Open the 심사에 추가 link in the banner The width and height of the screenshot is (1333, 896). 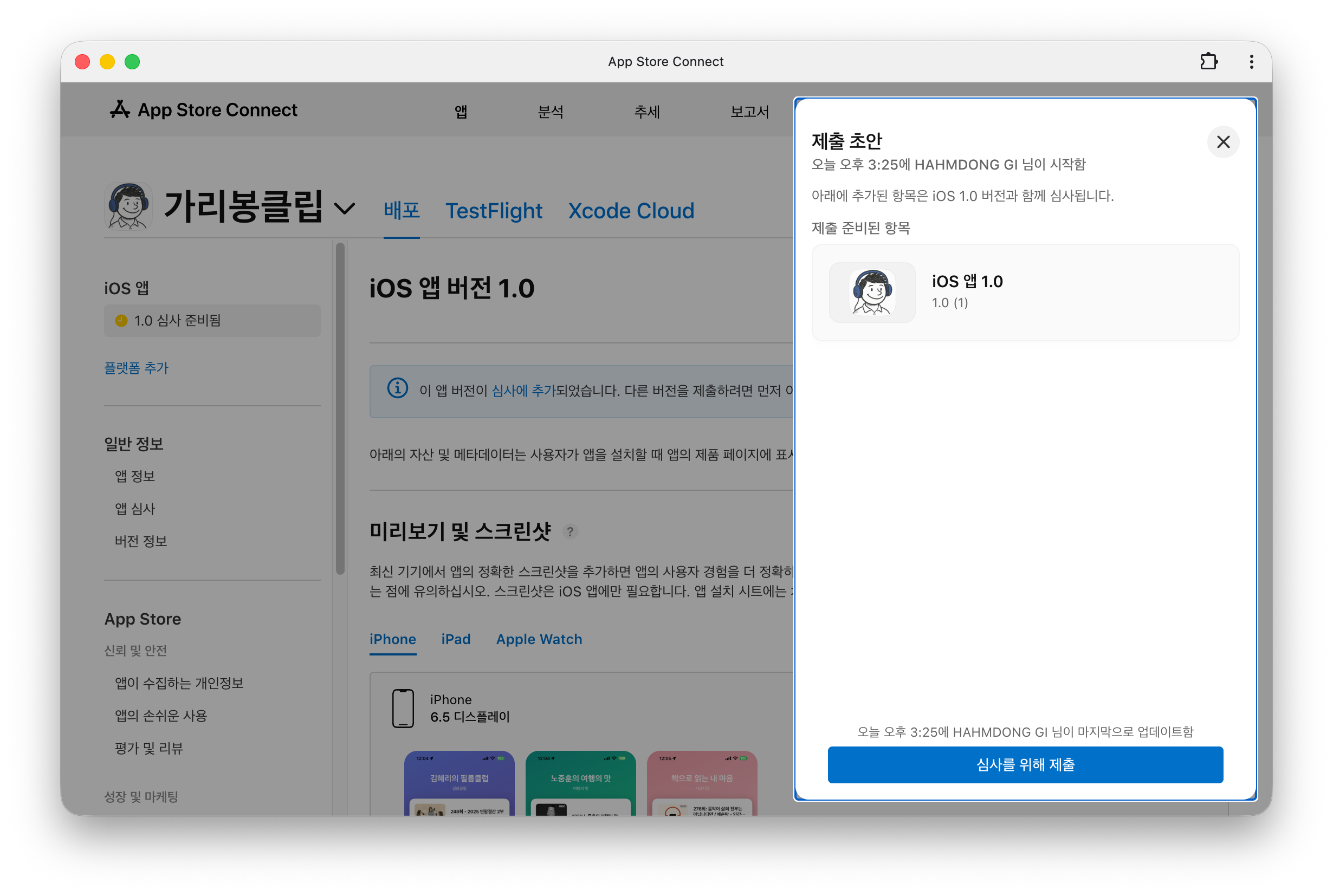coord(523,391)
